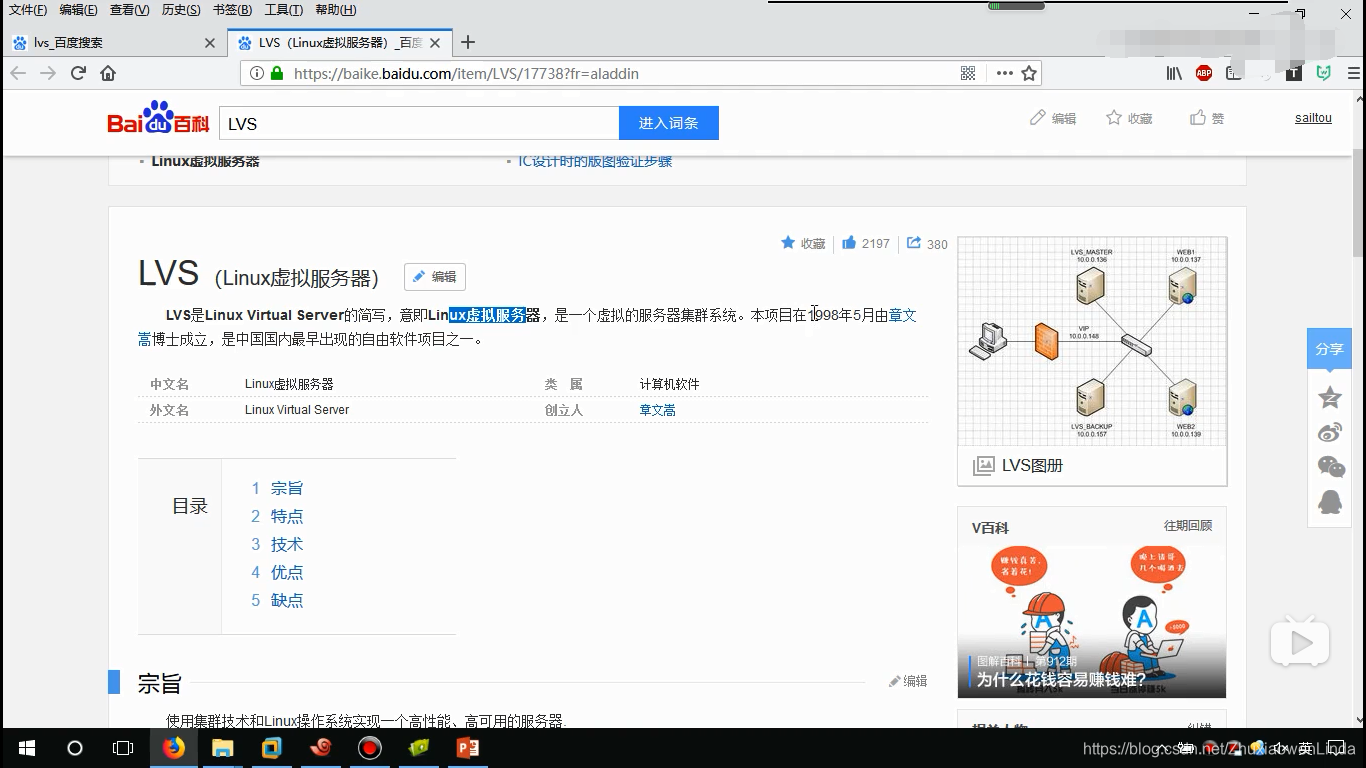Click 收藏 star above the article
Screen dimensions: 1366x768
[x=804, y=243]
